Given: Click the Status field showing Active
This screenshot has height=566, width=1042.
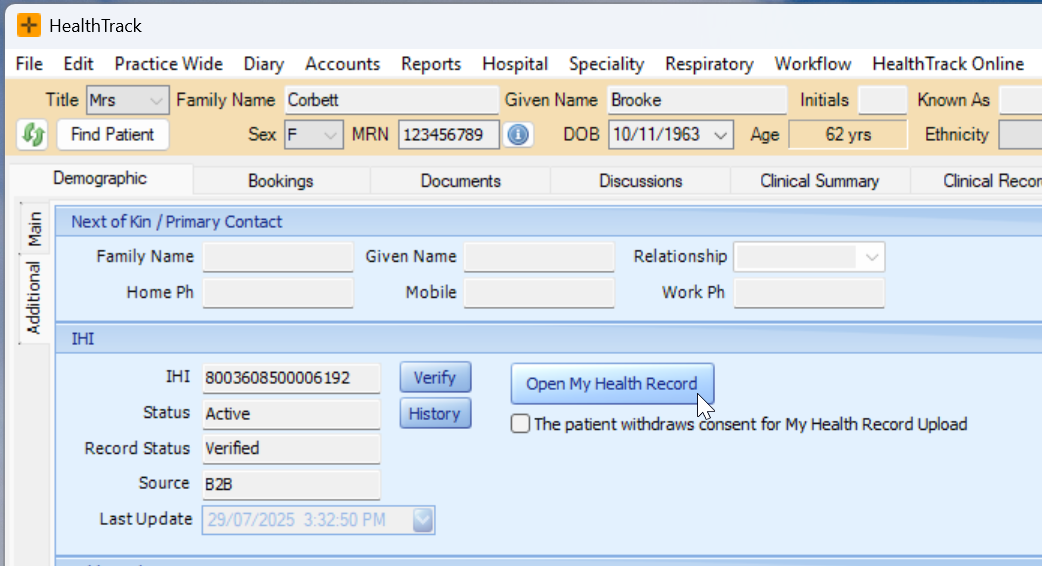Looking at the screenshot, I should pyautogui.click(x=291, y=414).
